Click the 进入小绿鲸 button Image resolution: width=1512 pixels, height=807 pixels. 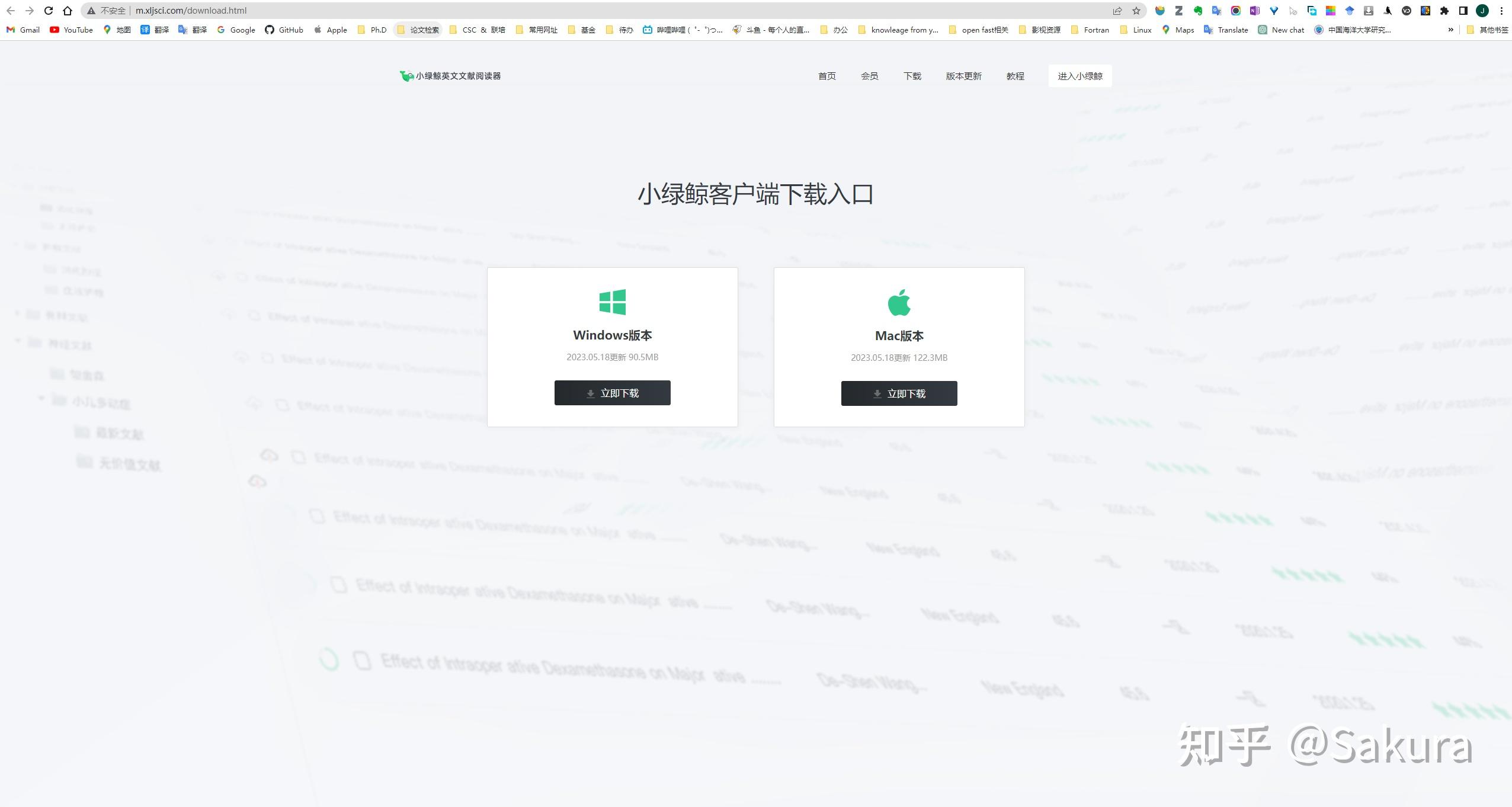1079,76
